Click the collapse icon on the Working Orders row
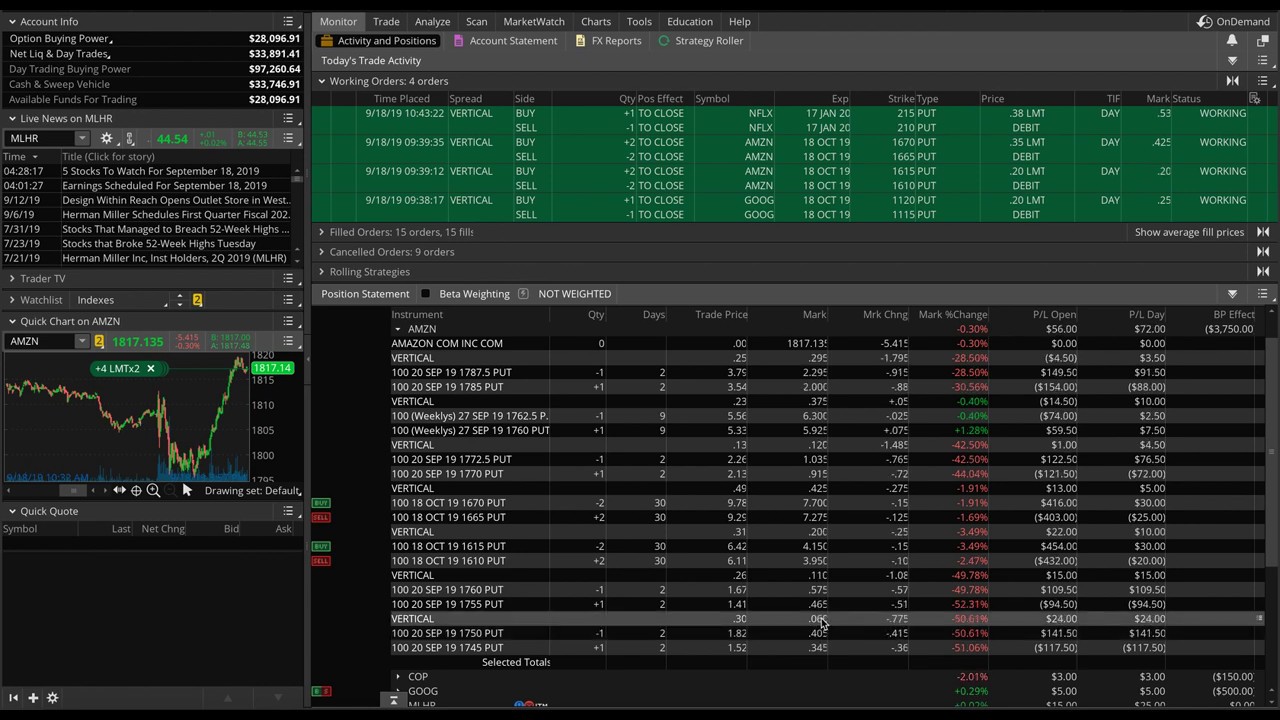1280x720 pixels. tap(1233, 81)
